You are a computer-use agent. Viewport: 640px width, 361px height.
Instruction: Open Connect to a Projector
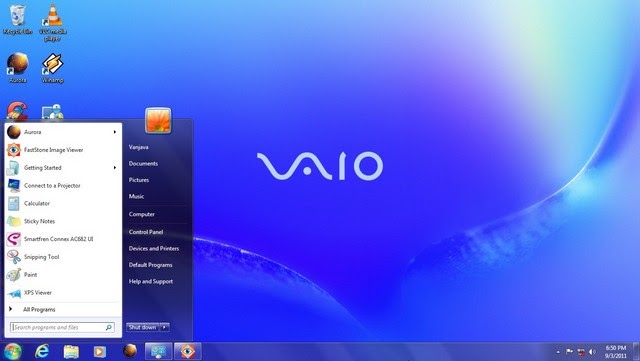click(x=63, y=185)
